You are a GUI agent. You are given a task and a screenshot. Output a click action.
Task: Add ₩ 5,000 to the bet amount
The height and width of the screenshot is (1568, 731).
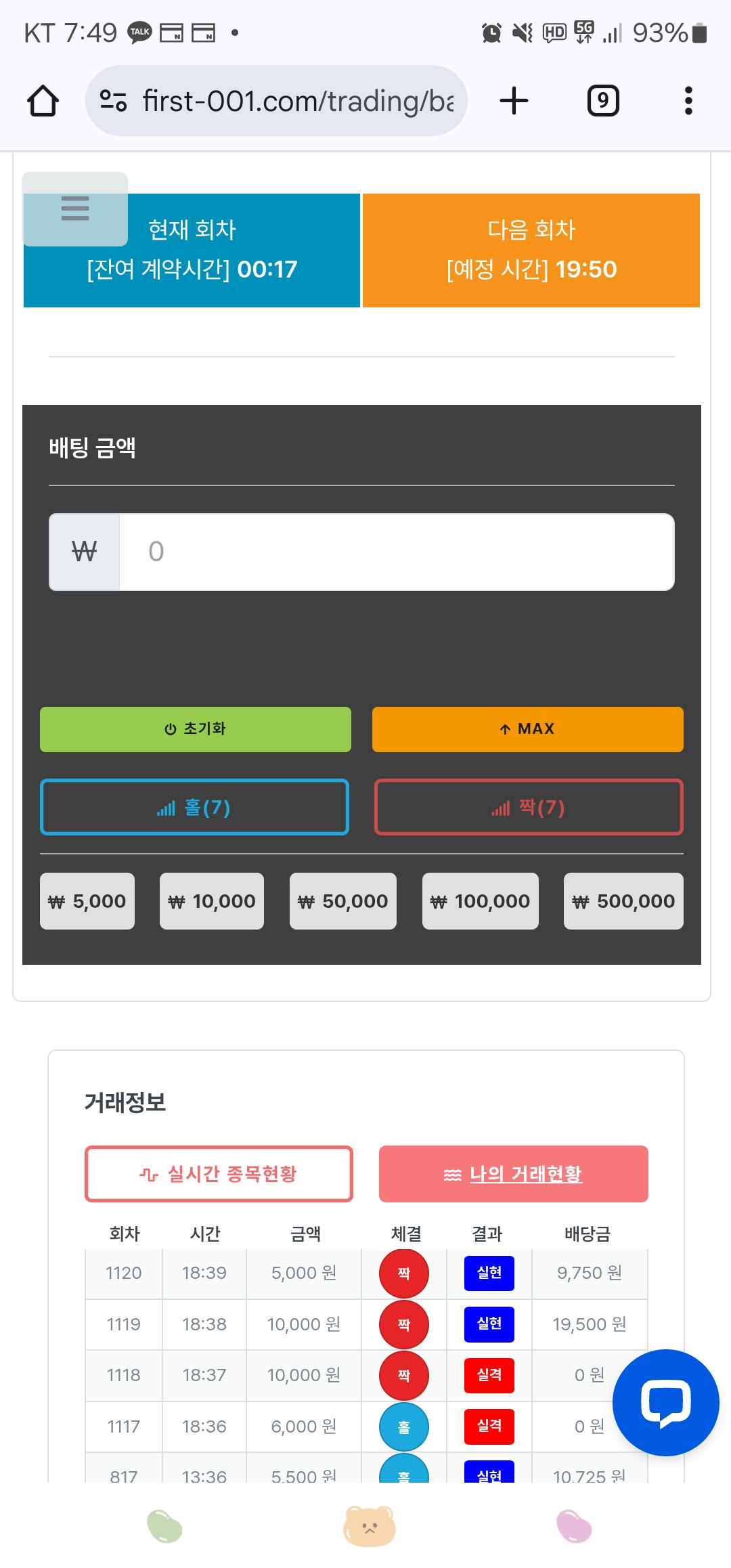(87, 901)
